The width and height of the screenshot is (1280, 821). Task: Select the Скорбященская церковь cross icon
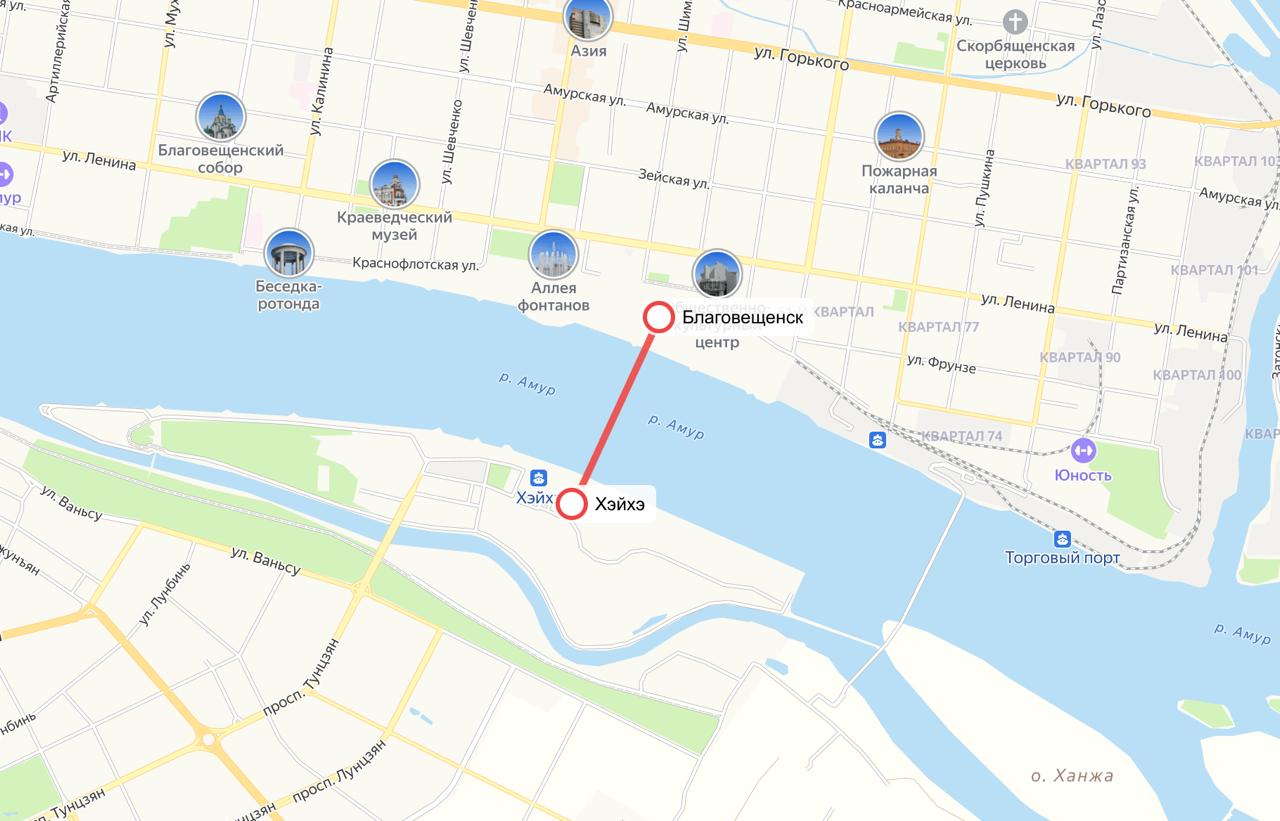point(1016,21)
